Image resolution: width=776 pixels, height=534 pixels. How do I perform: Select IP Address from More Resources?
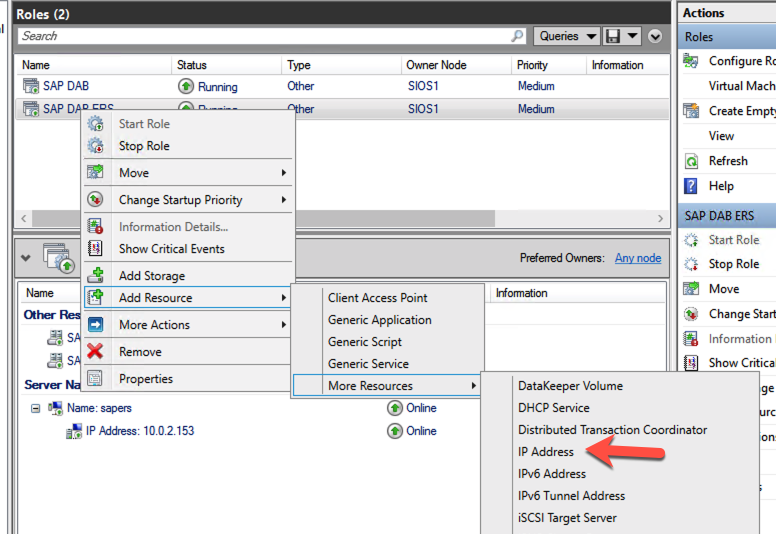pyautogui.click(x=545, y=452)
